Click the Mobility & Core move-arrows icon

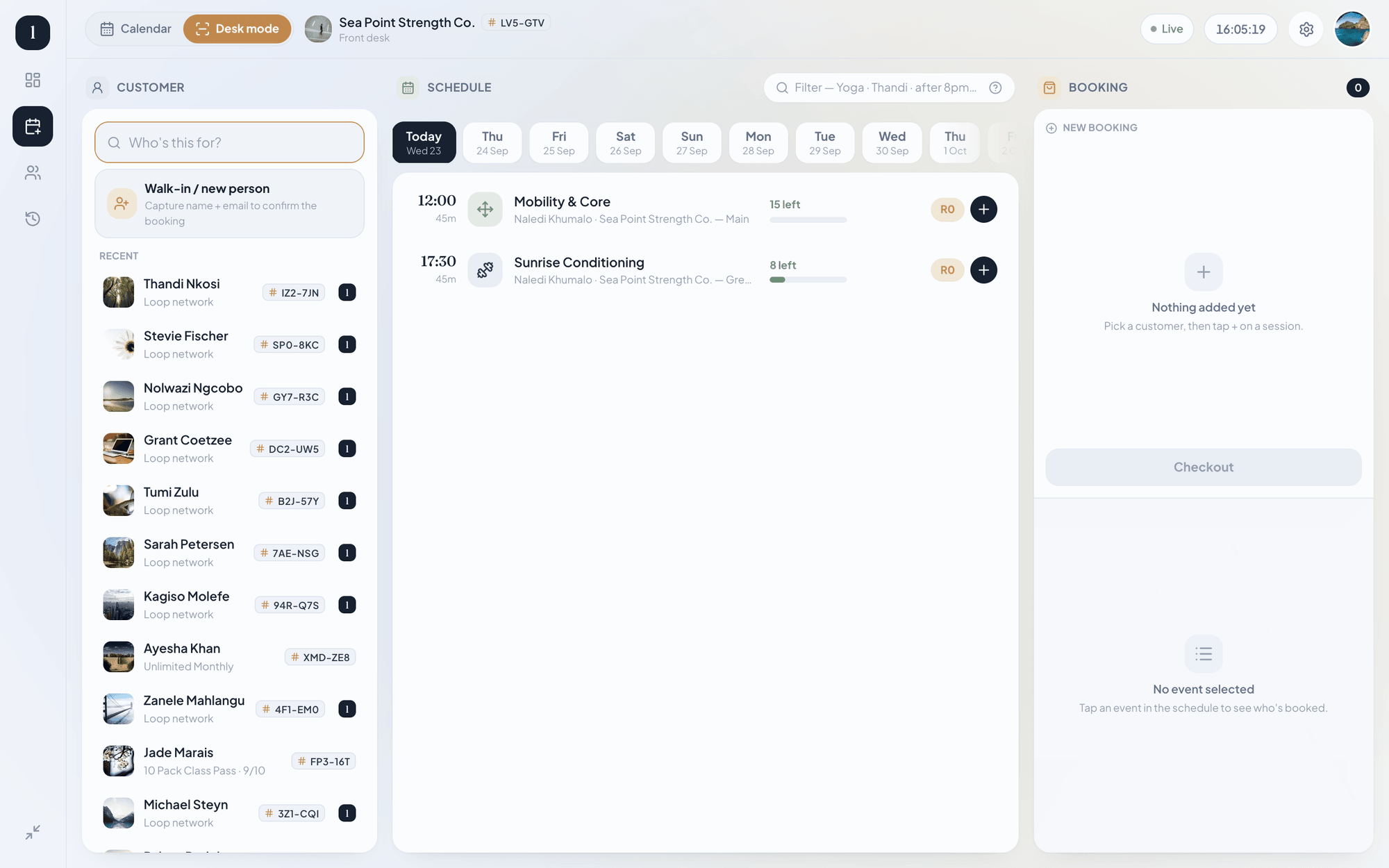(485, 209)
